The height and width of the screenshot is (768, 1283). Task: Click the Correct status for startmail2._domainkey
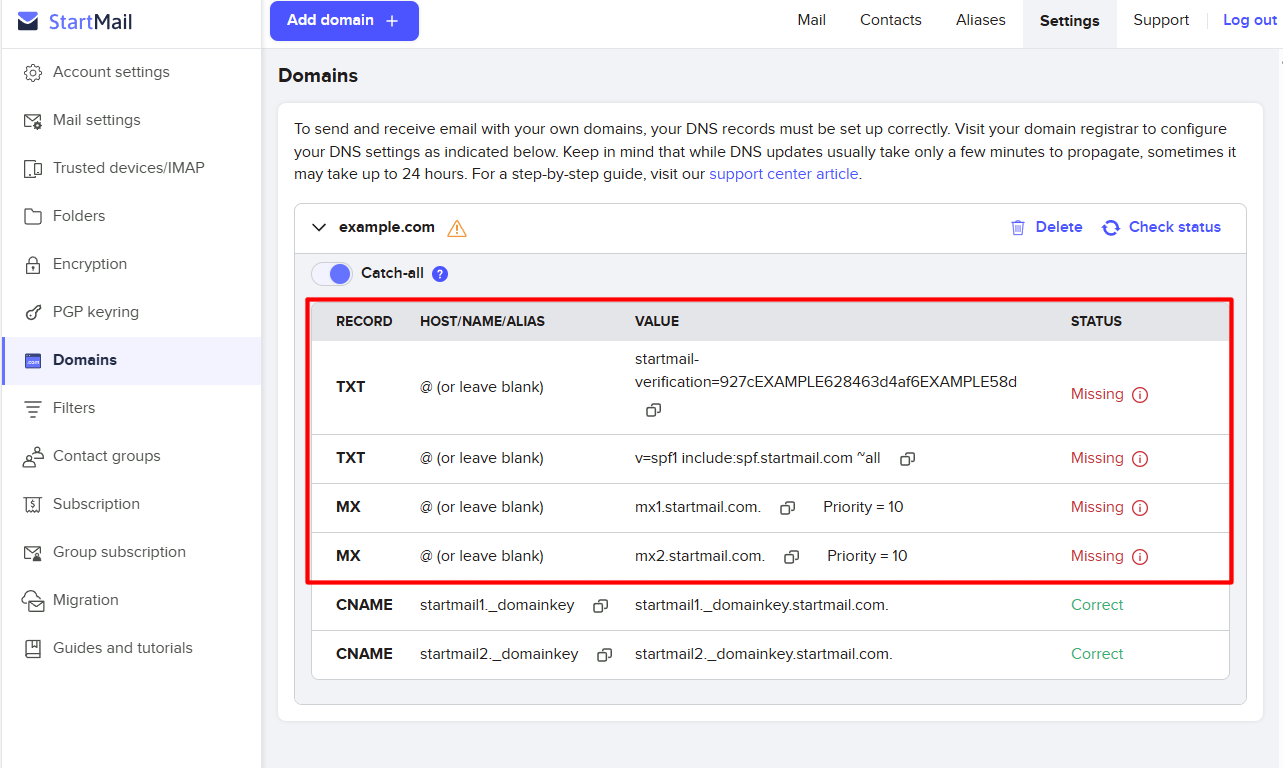[1097, 654]
